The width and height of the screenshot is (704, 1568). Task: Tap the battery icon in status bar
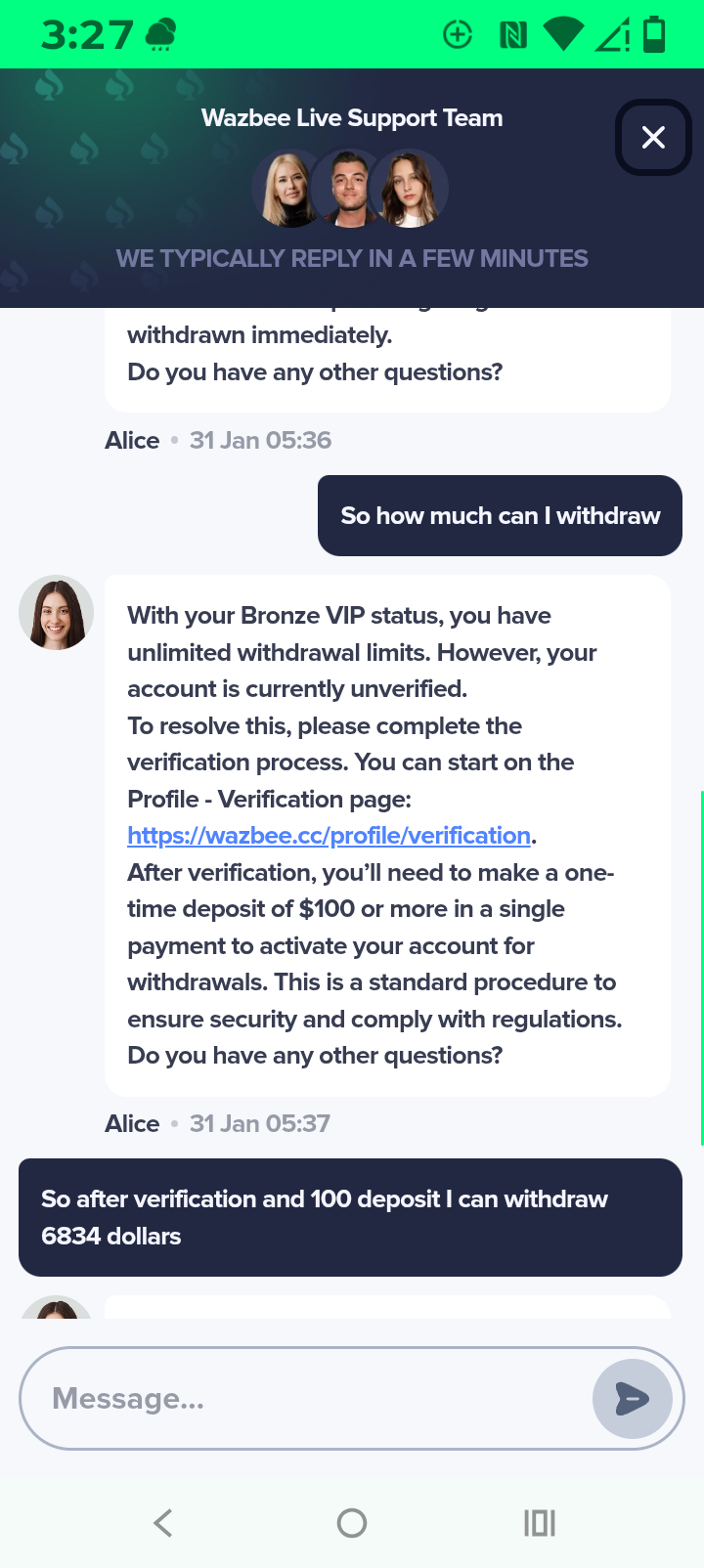click(x=654, y=35)
